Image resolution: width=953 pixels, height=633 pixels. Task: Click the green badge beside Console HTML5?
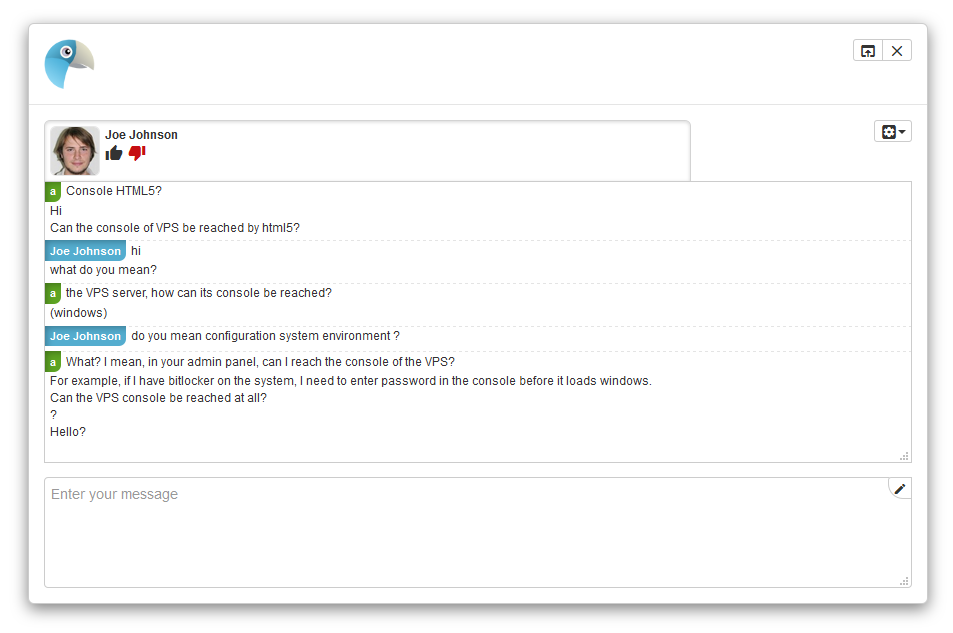tap(53, 192)
